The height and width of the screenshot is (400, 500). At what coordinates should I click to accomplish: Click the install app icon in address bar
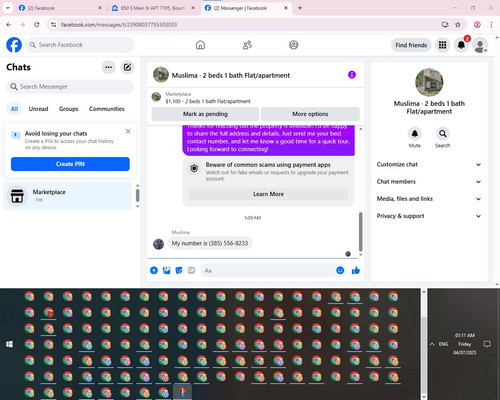coord(445,25)
